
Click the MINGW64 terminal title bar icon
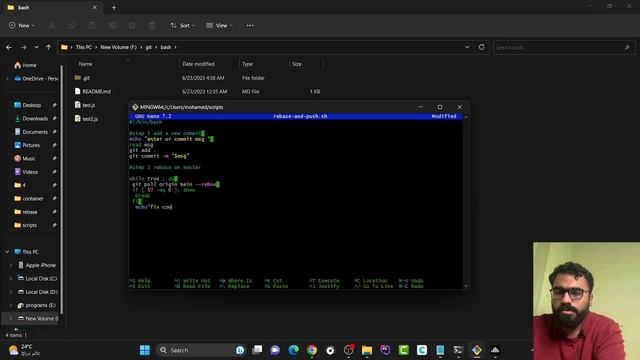[135, 107]
